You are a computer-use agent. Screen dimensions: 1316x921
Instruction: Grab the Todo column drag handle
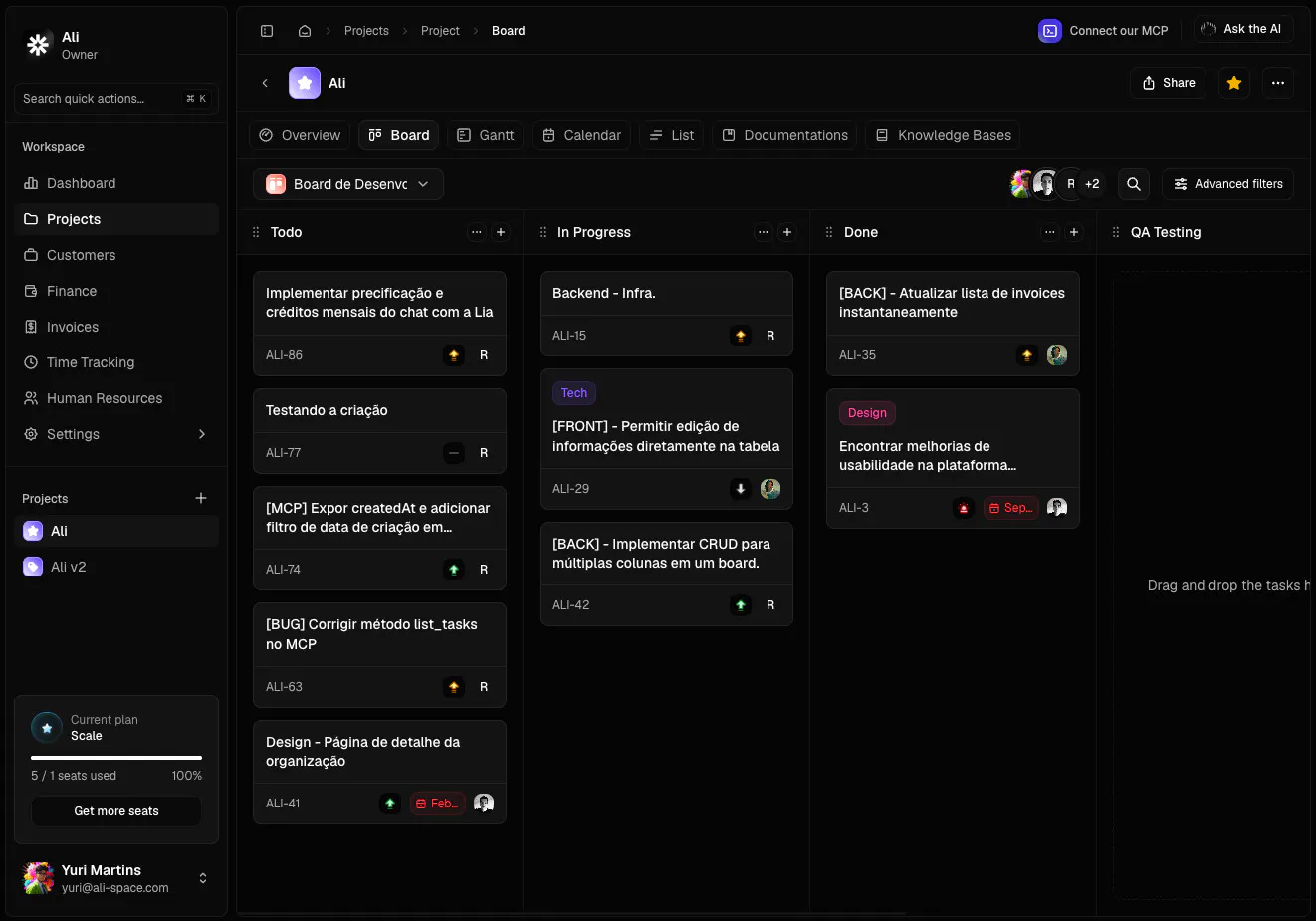(256, 232)
